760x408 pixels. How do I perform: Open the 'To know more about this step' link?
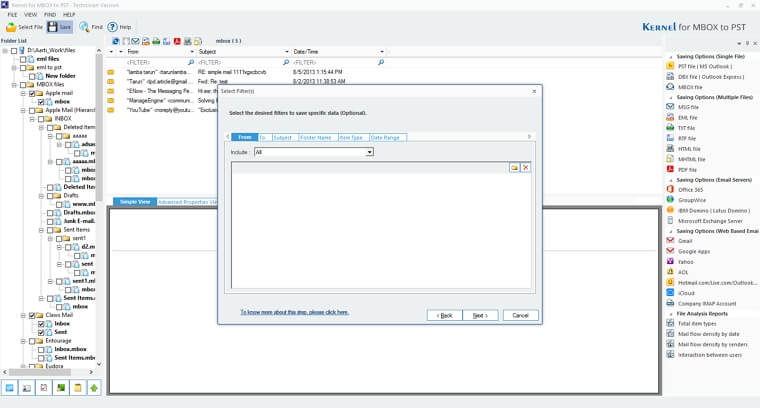[x=295, y=313]
